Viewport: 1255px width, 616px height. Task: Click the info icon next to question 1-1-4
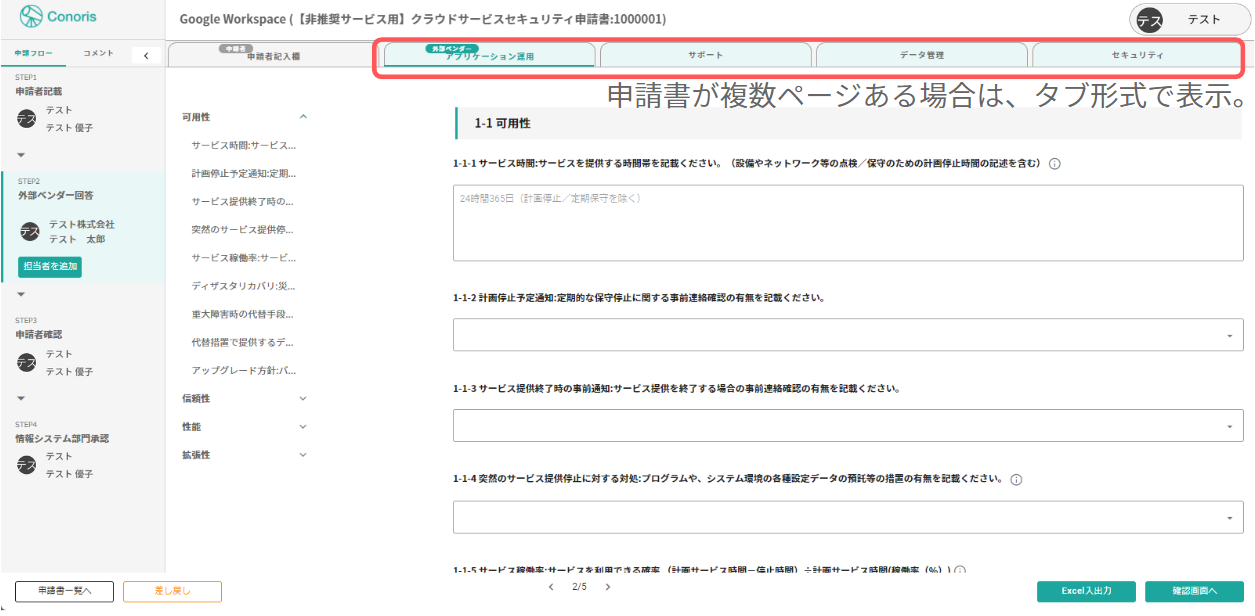pyautogui.click(x=1016, y=479)
